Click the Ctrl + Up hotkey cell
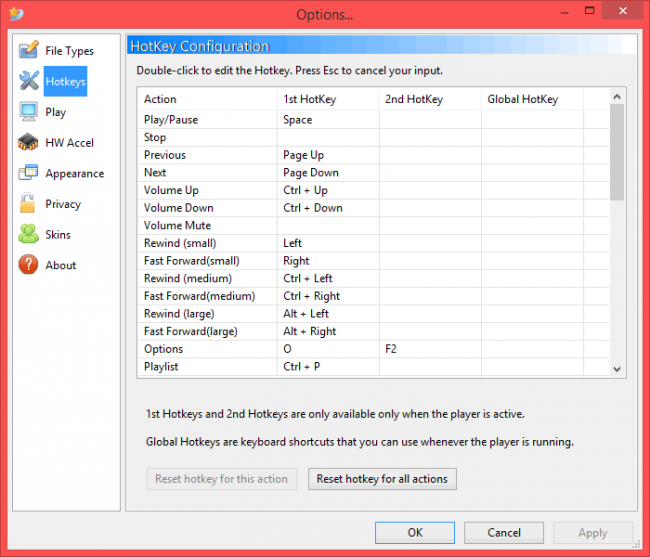 pyautogui.click(x=328, y=190)
